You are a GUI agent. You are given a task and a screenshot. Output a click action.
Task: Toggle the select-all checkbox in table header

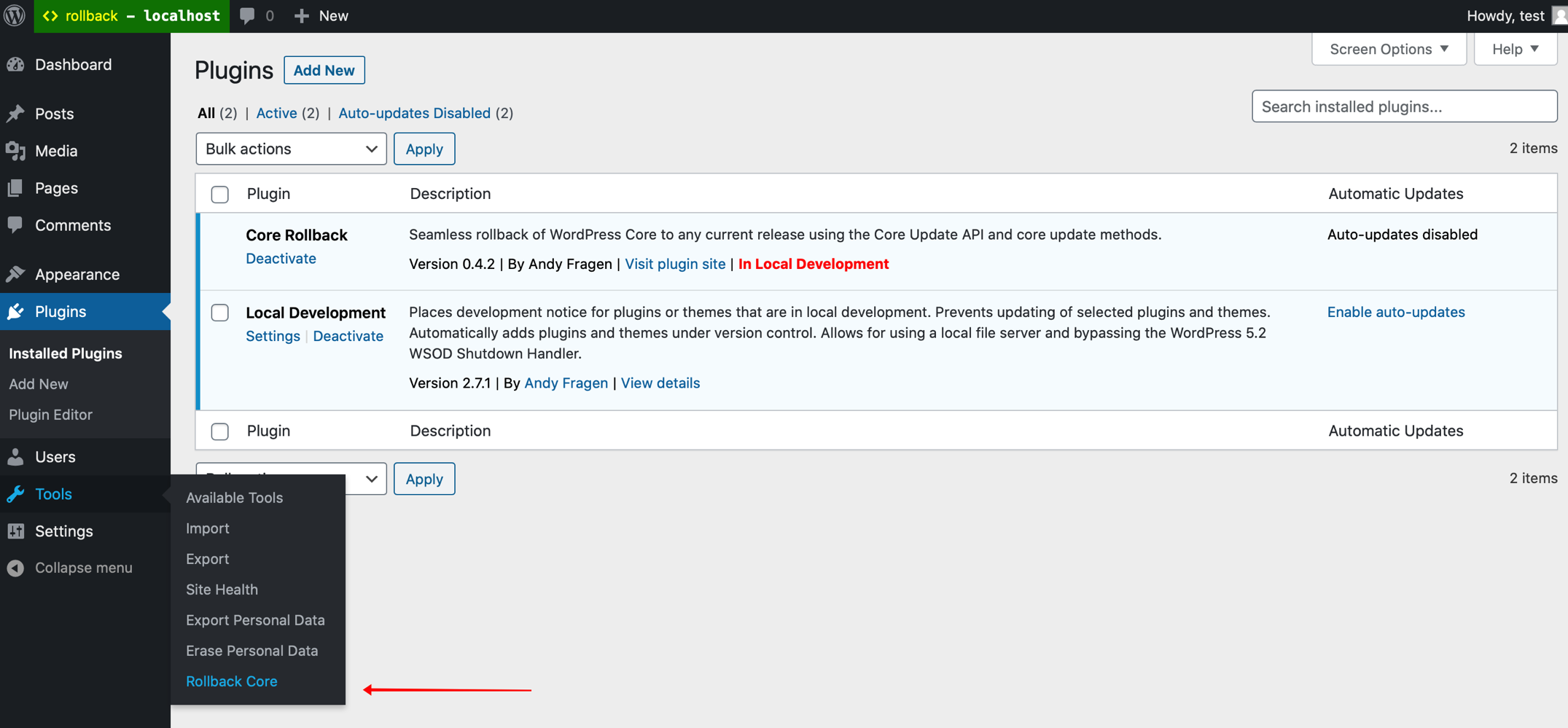point(219,195)
